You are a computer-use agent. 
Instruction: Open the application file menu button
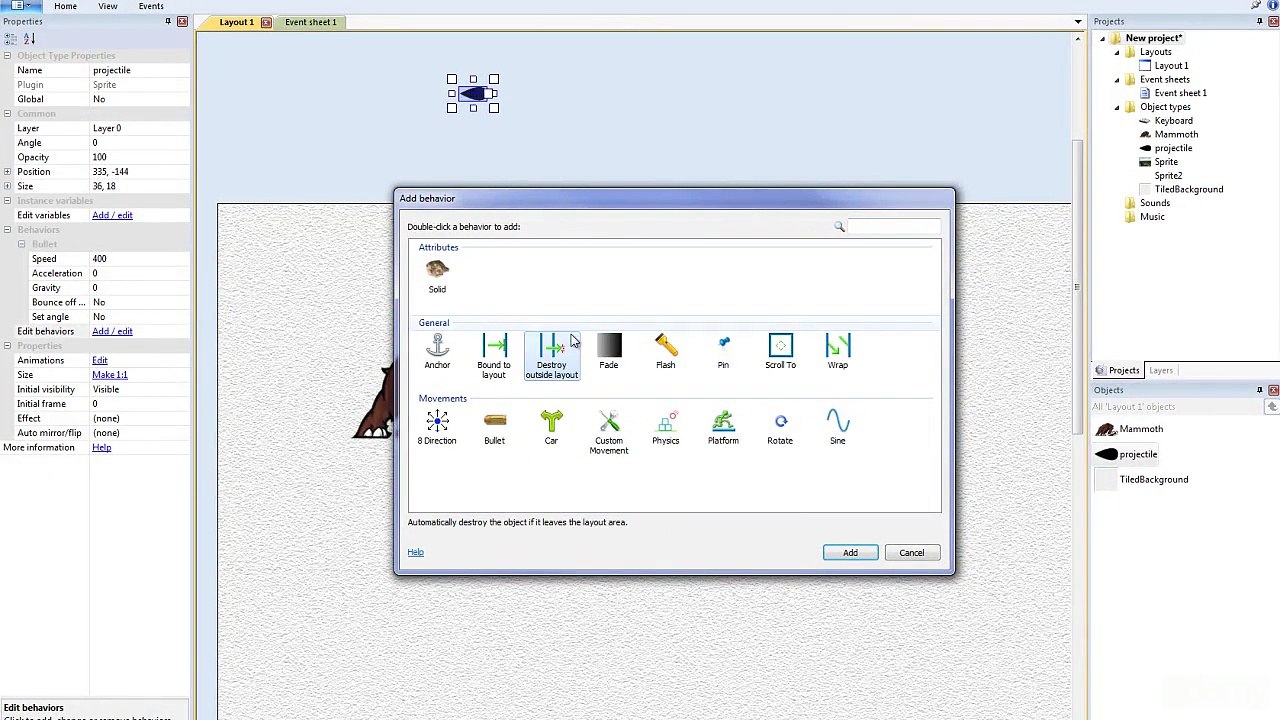click(19, 6)
